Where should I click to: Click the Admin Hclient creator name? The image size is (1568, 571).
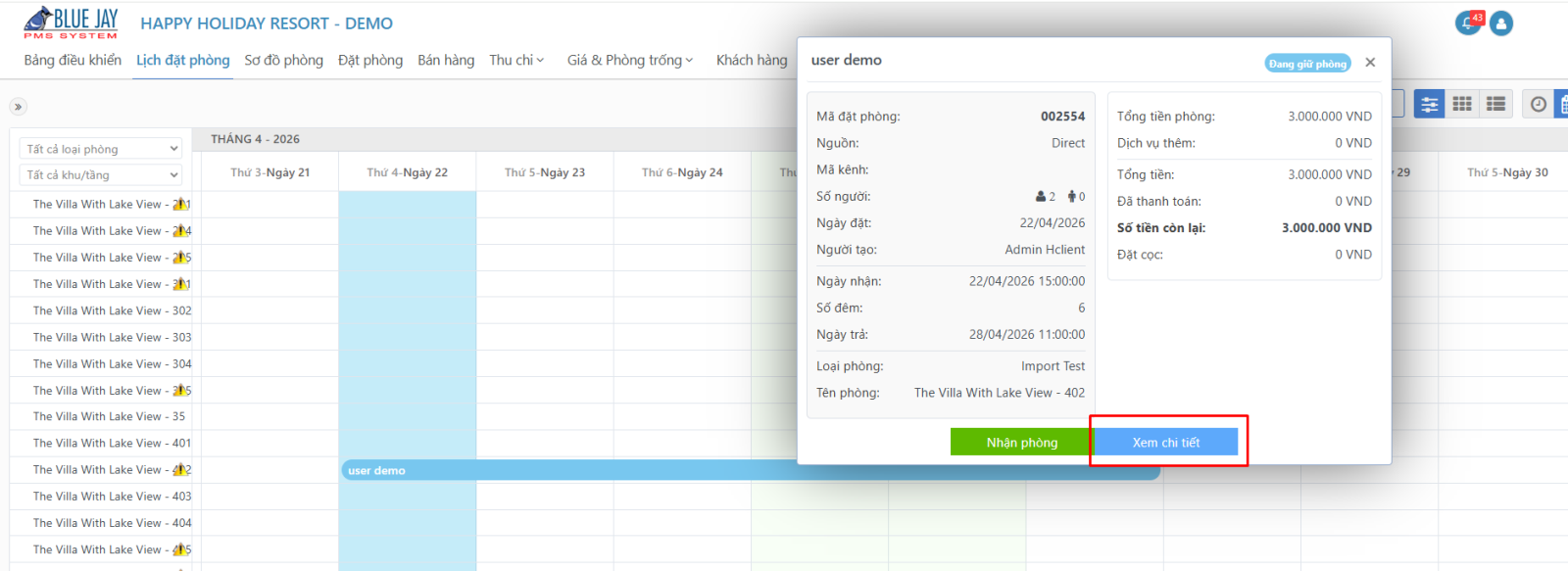(1045, 250)
